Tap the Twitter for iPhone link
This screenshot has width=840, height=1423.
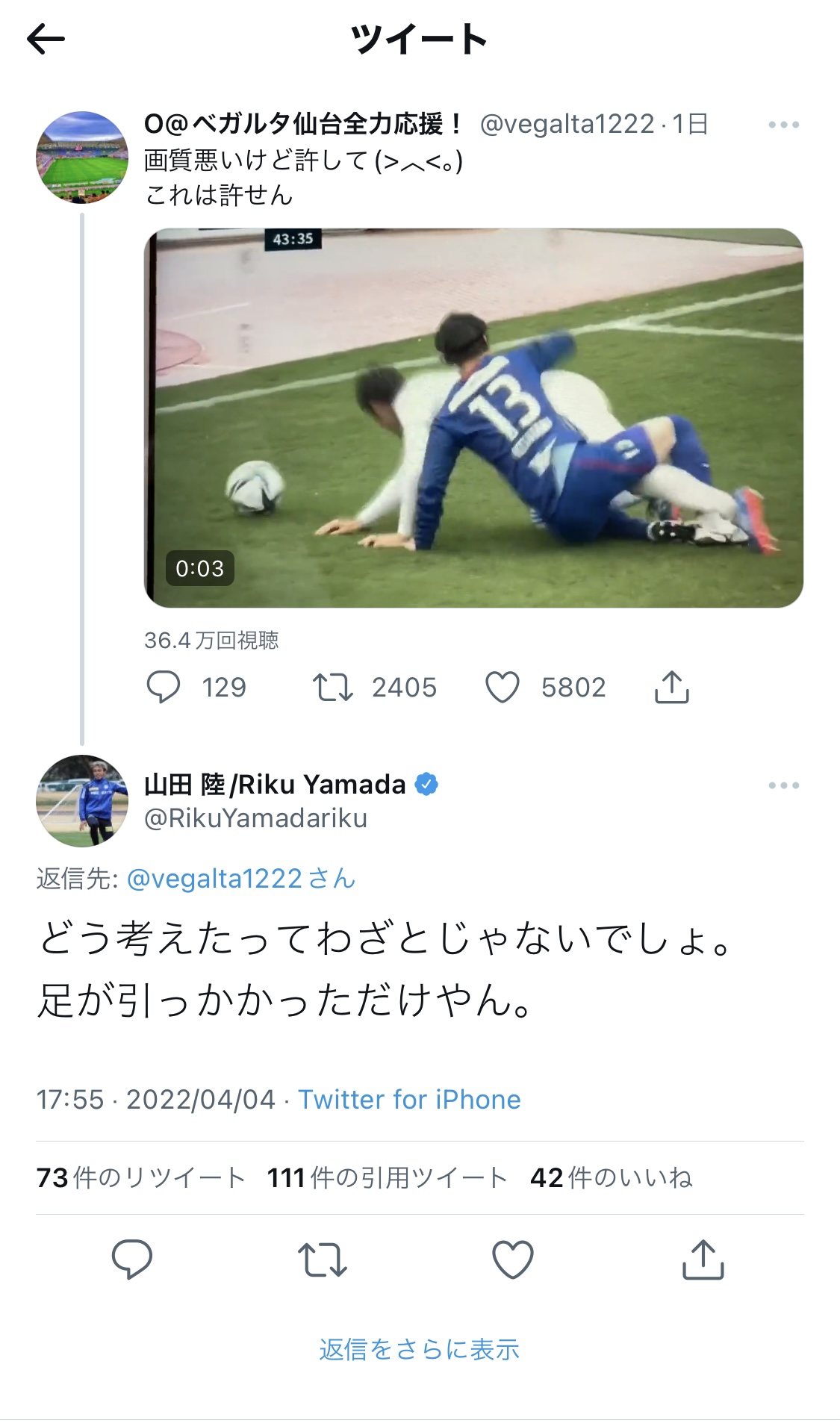pyautogui.click(x=409, y=1100)
